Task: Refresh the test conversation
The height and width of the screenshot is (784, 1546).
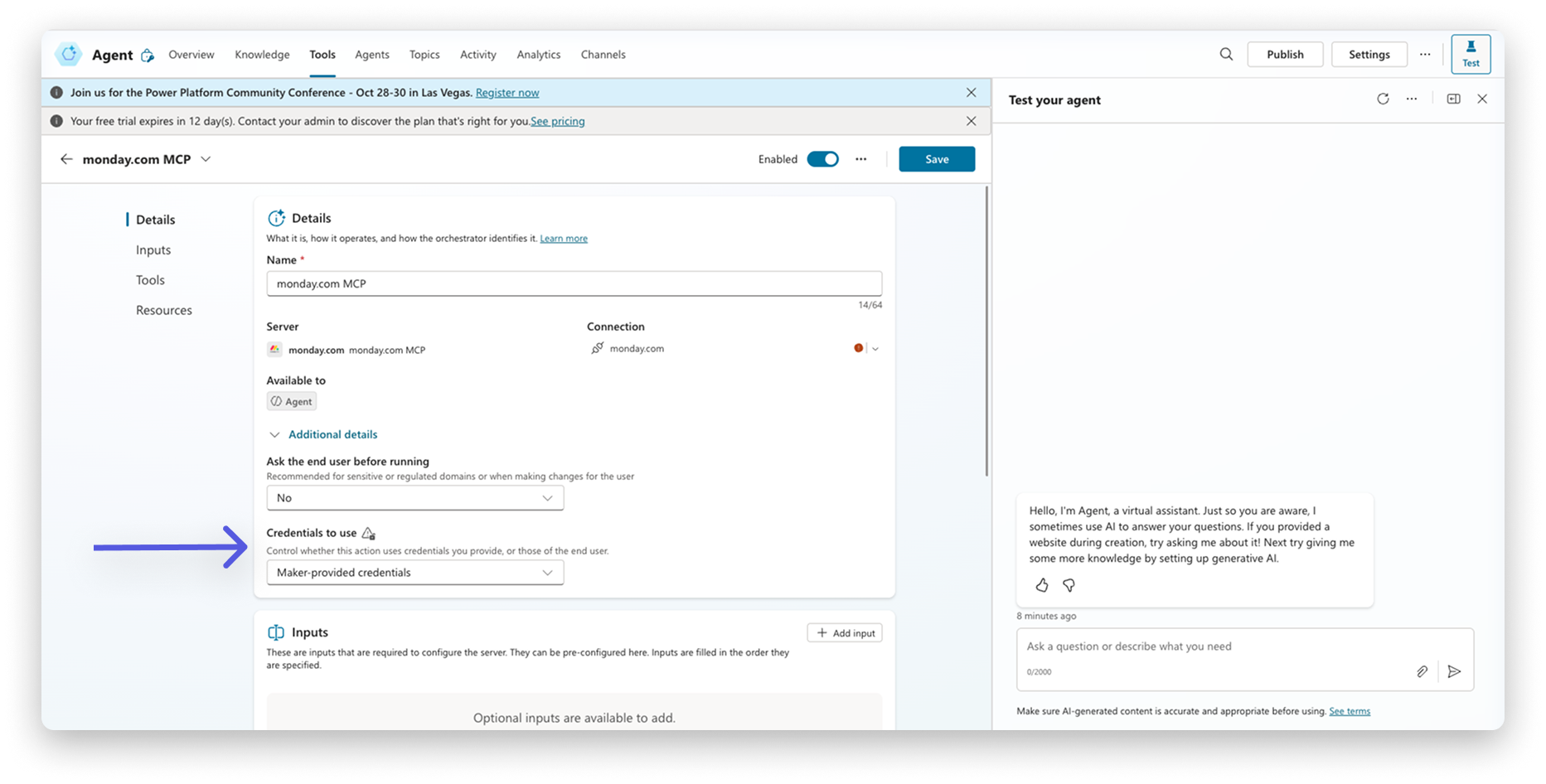Action: [1383, 99]
